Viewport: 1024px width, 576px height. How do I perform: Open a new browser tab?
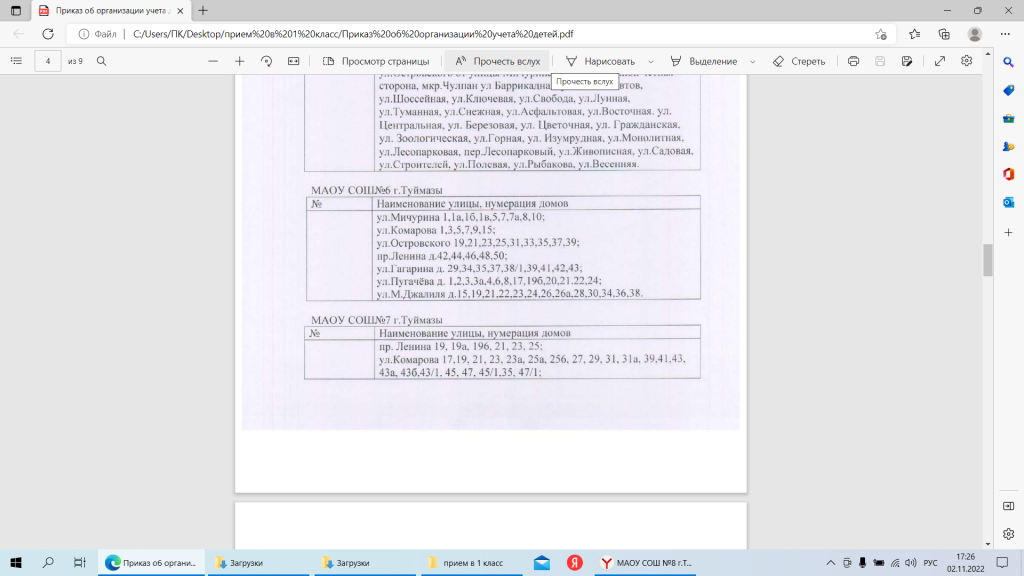[203, 10]
